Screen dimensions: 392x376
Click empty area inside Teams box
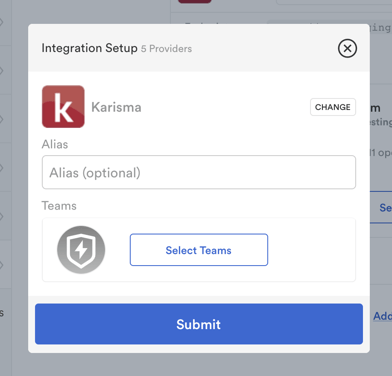click(310, 250)
